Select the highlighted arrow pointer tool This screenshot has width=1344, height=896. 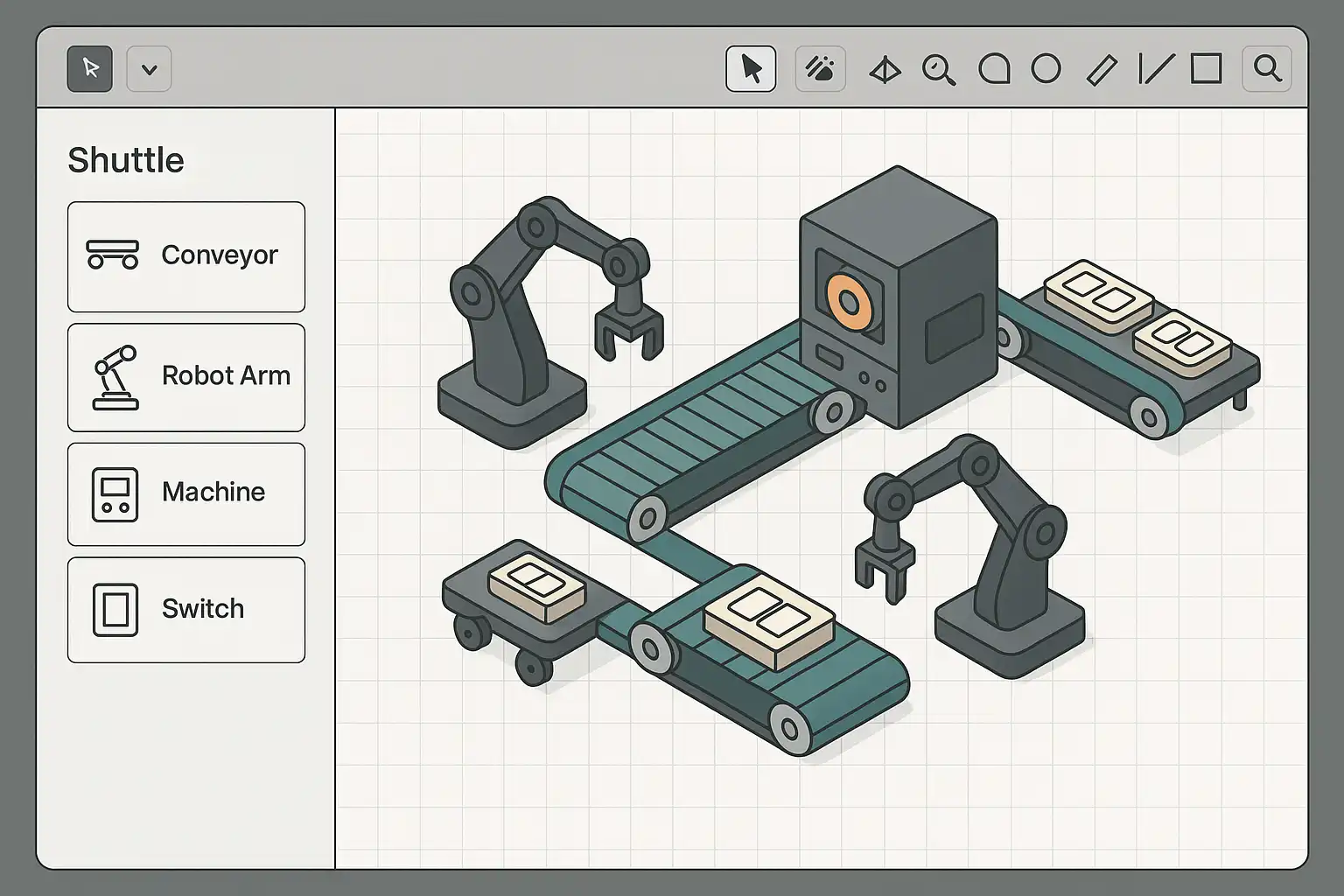tap(751, 68)
